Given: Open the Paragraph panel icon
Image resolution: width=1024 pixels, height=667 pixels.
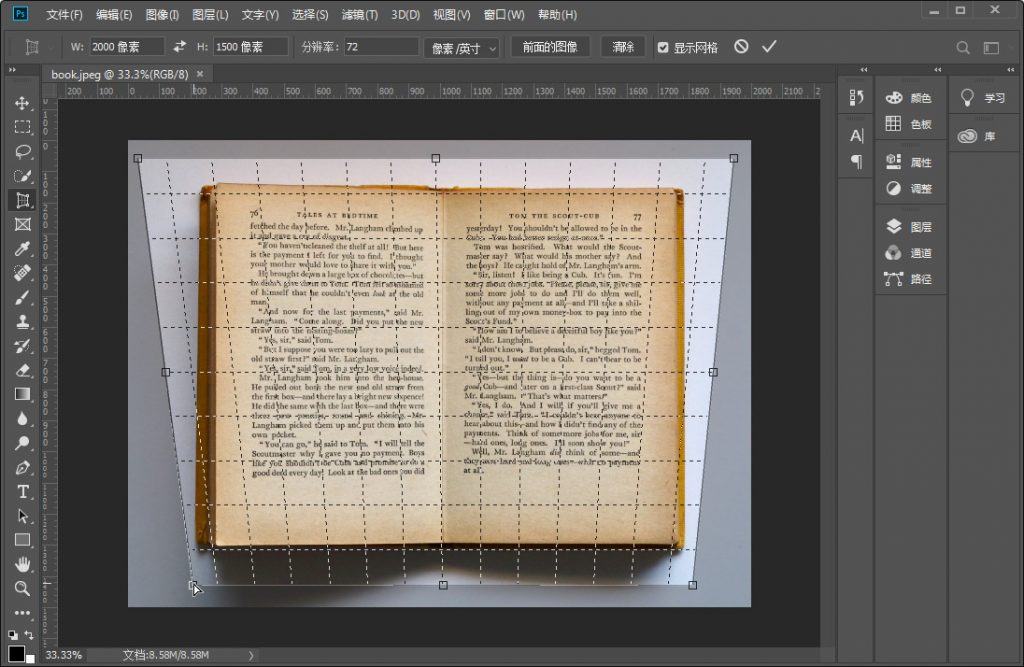Looking at the screenshot, I should pyautogui.click(x=856, y=161).
